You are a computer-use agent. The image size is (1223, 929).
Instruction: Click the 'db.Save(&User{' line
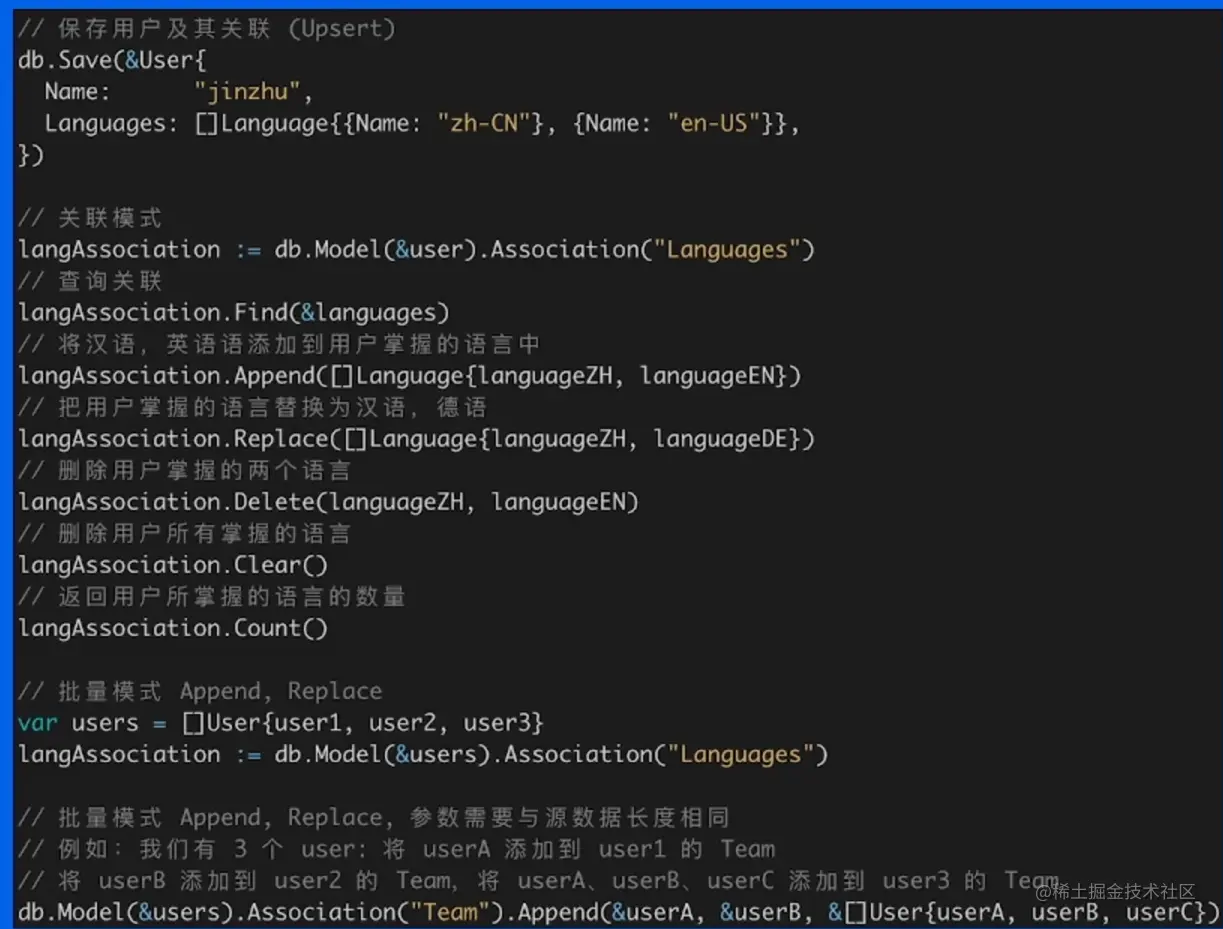point(112,60)
